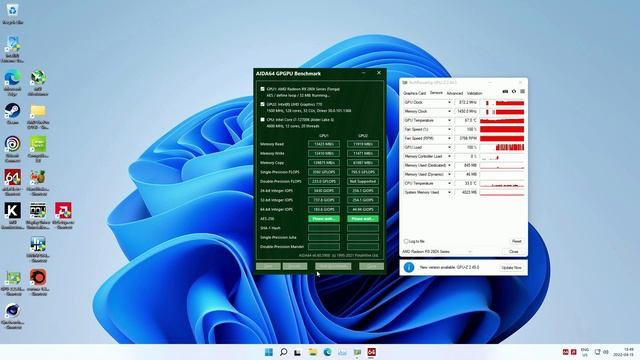Click the Windows Start button on taskbar
Screen dimensions: 640x360
269,352
